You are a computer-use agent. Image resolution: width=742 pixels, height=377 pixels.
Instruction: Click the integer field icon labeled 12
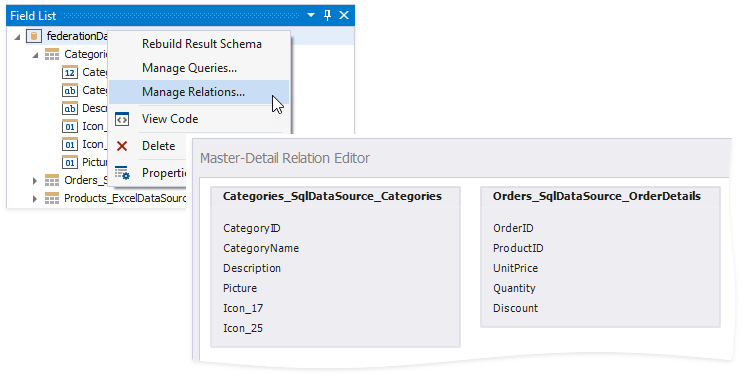coord(70,72)
